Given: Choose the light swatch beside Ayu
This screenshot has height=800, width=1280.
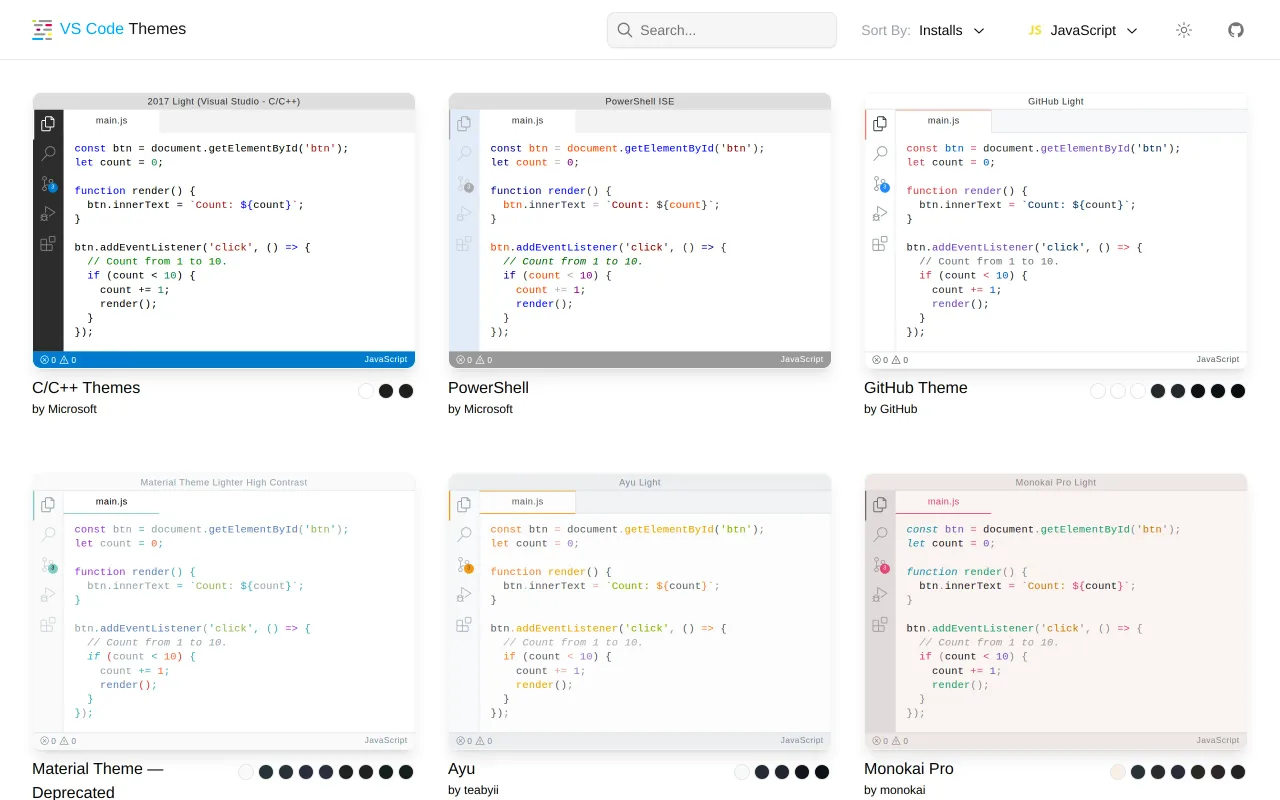Looking at the screenshot, I should click(742, 772).
